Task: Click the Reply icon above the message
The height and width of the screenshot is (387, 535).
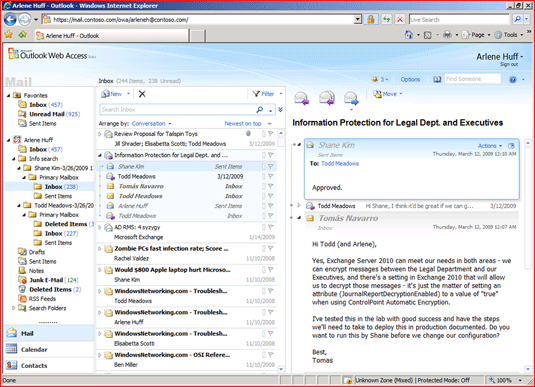Action: coord(302,99)
